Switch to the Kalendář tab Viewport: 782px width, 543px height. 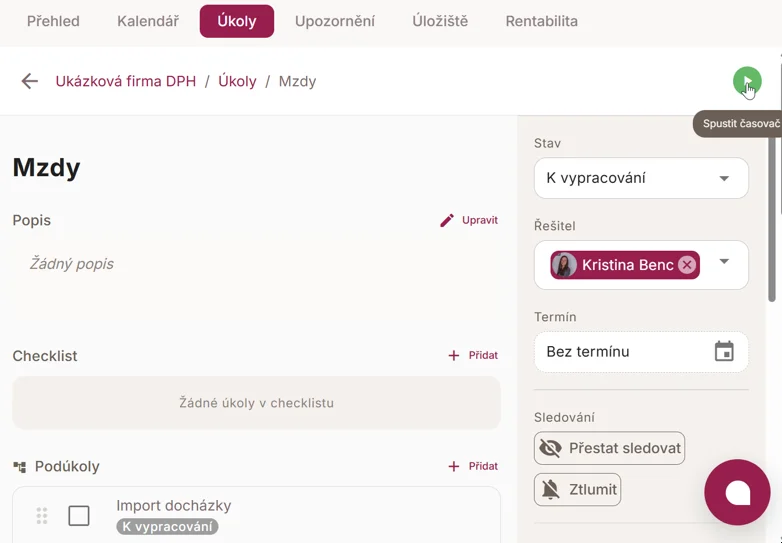tap(148, 21)
